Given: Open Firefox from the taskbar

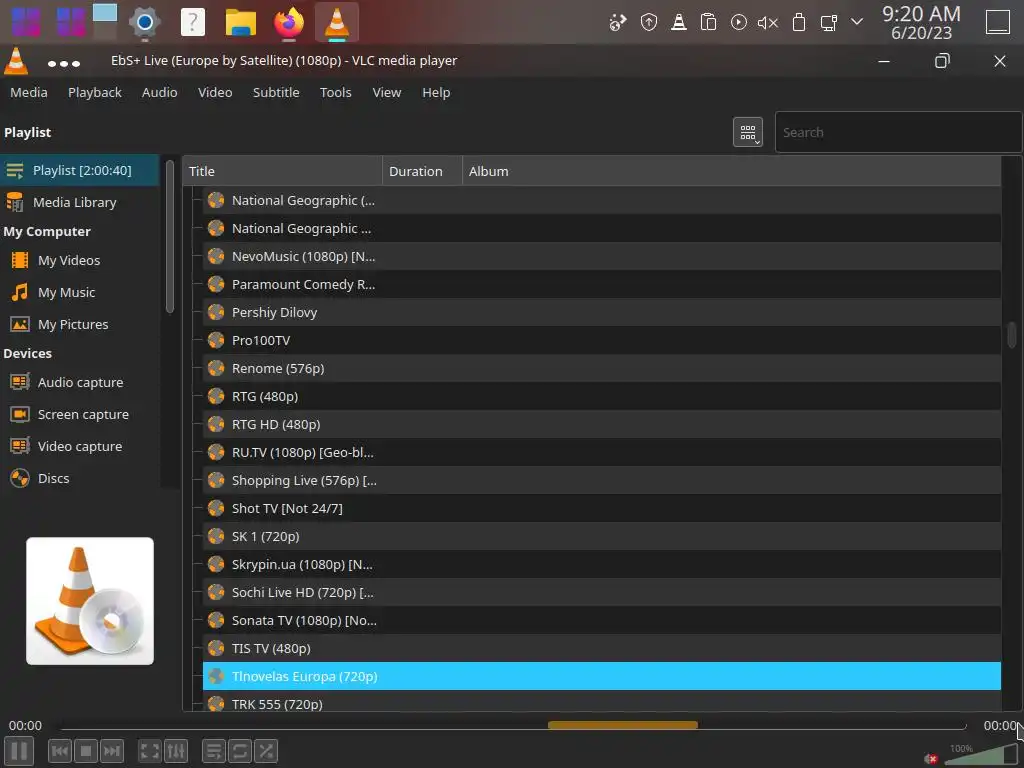Looking at the screenshot, I should coord(289,22).
